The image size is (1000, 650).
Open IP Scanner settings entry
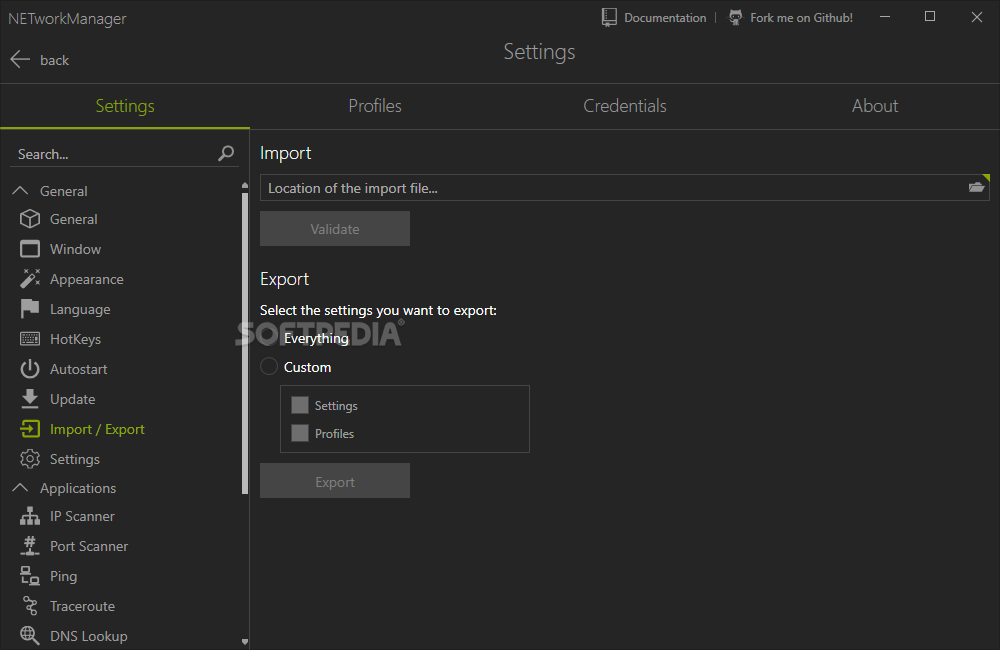[x=82, y=516]
